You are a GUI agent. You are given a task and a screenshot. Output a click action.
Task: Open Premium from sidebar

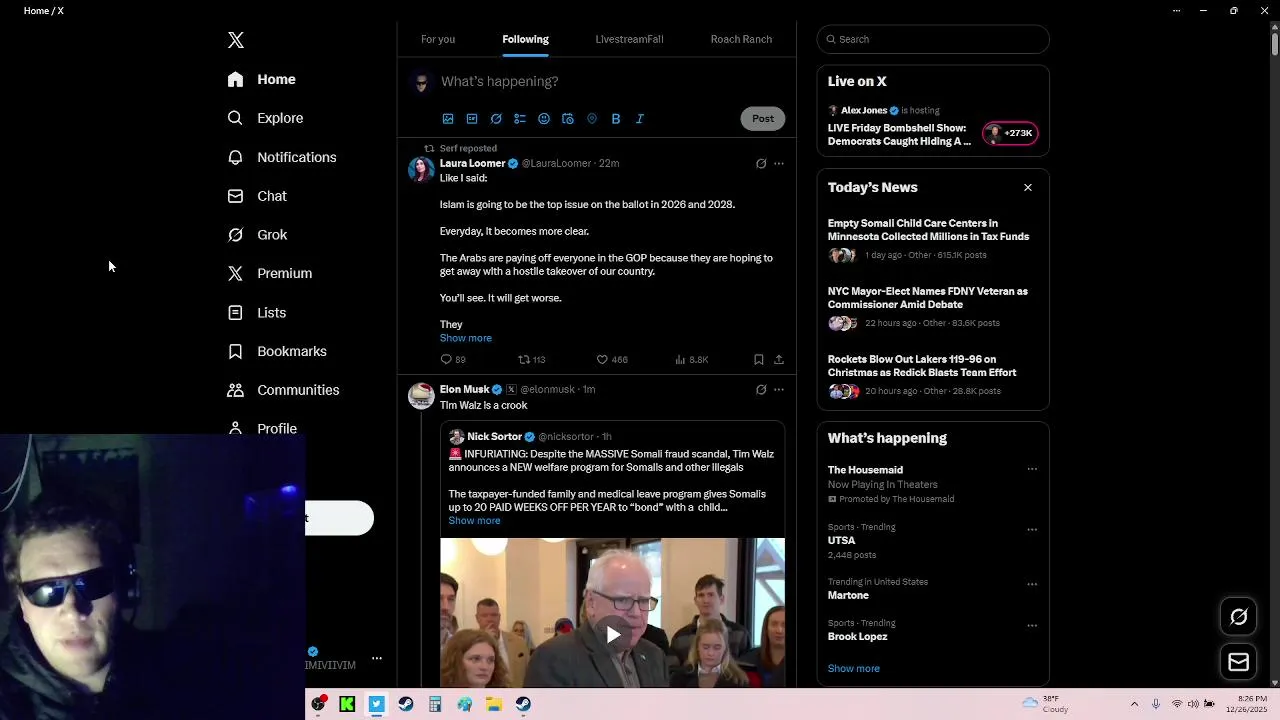[270, 273]
